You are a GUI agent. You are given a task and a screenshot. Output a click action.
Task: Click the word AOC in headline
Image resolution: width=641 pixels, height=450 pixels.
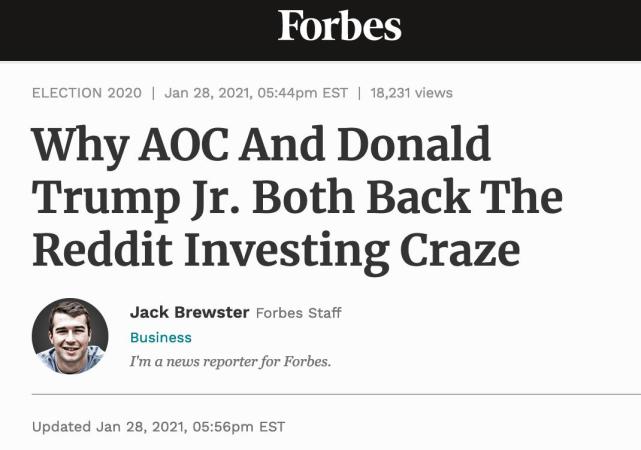point(172,147)
